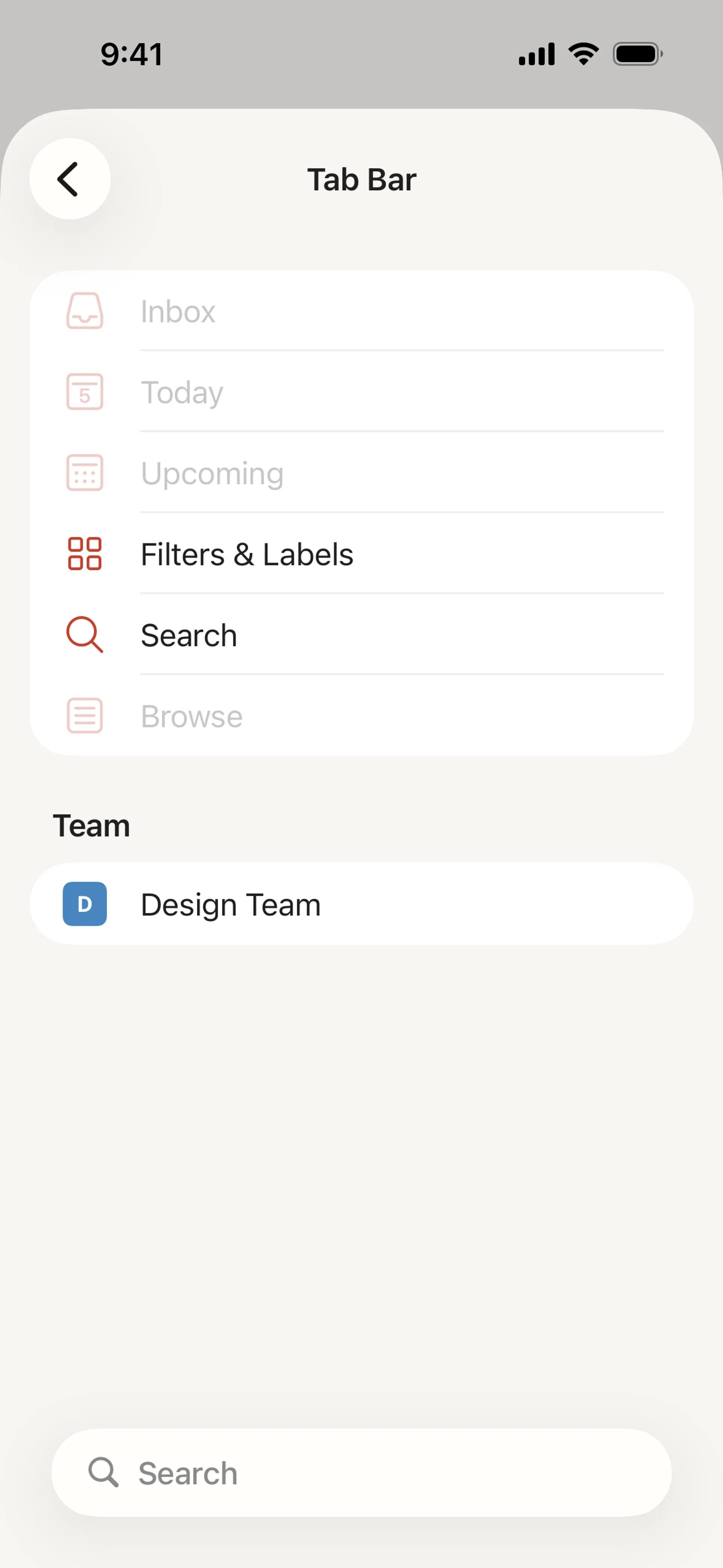Viewport: 723px width, 1568px height.
Task: Tap the blue Design Team avatar
Action: click(85, 904)
